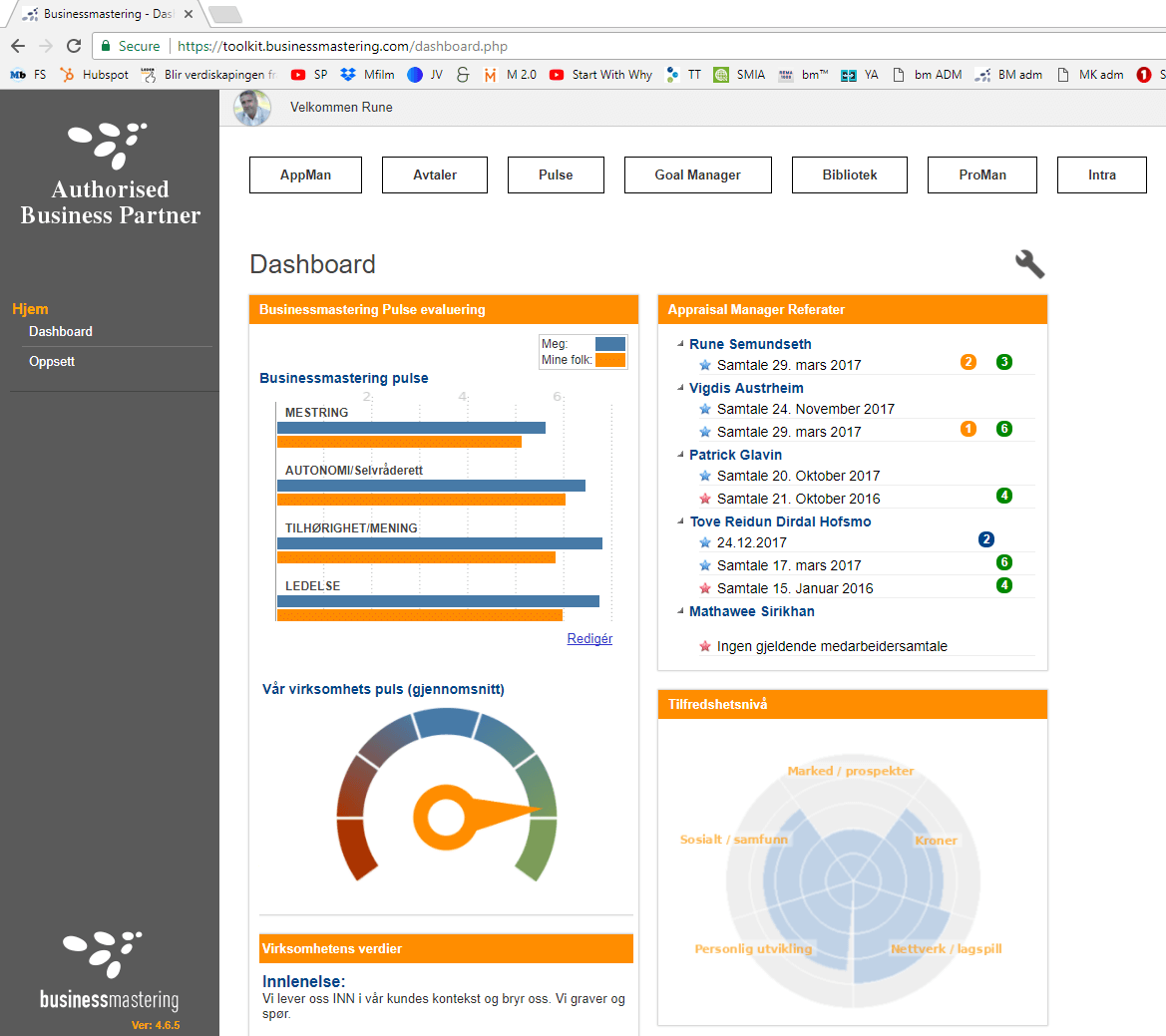The image size is (1166, 1036).
Task: Click green badge 6 on Vigdis' Samtale 29. mars
Action: (x=1003, y=429)
